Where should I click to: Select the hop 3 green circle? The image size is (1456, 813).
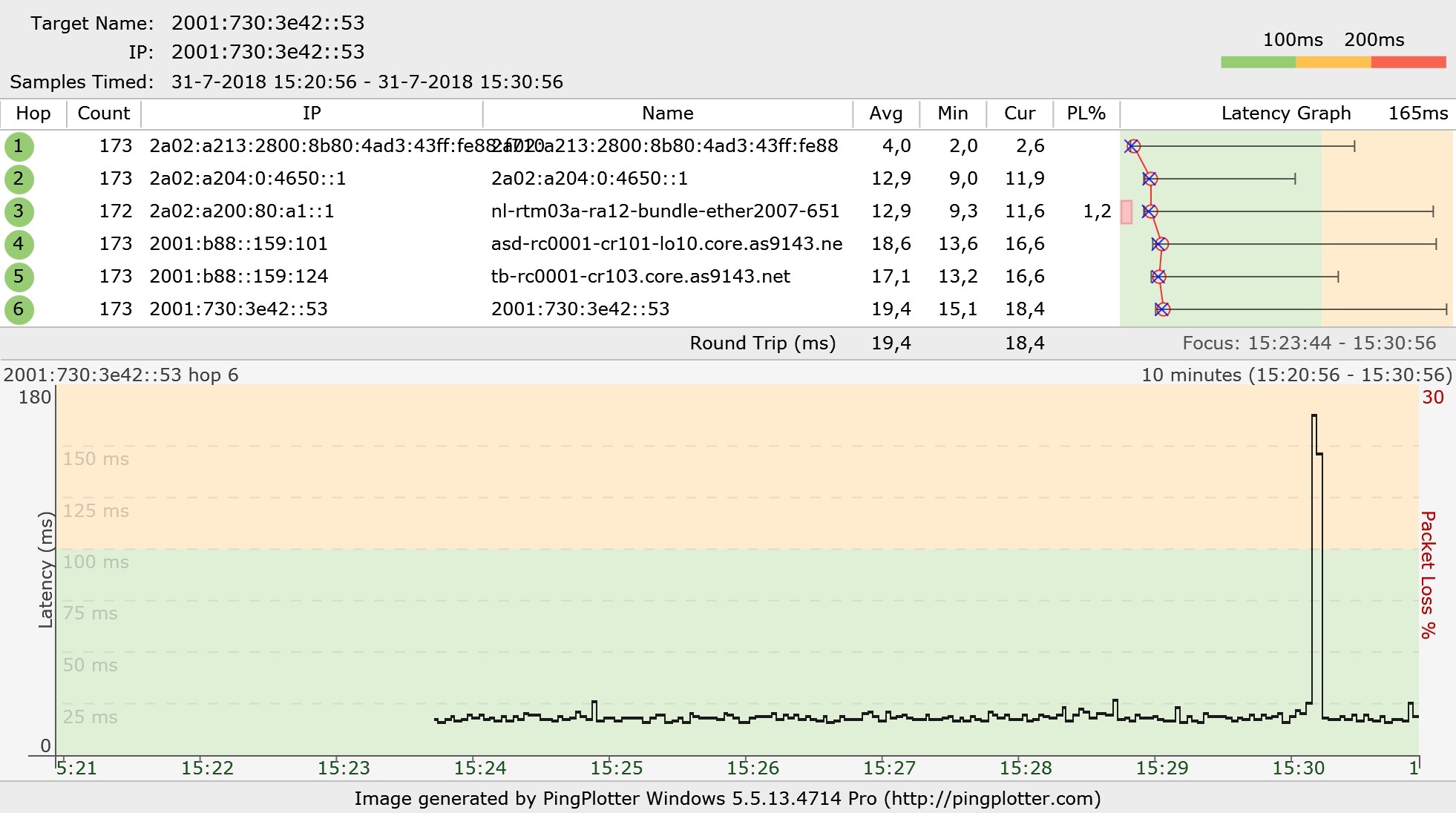(x=19, y=211)
